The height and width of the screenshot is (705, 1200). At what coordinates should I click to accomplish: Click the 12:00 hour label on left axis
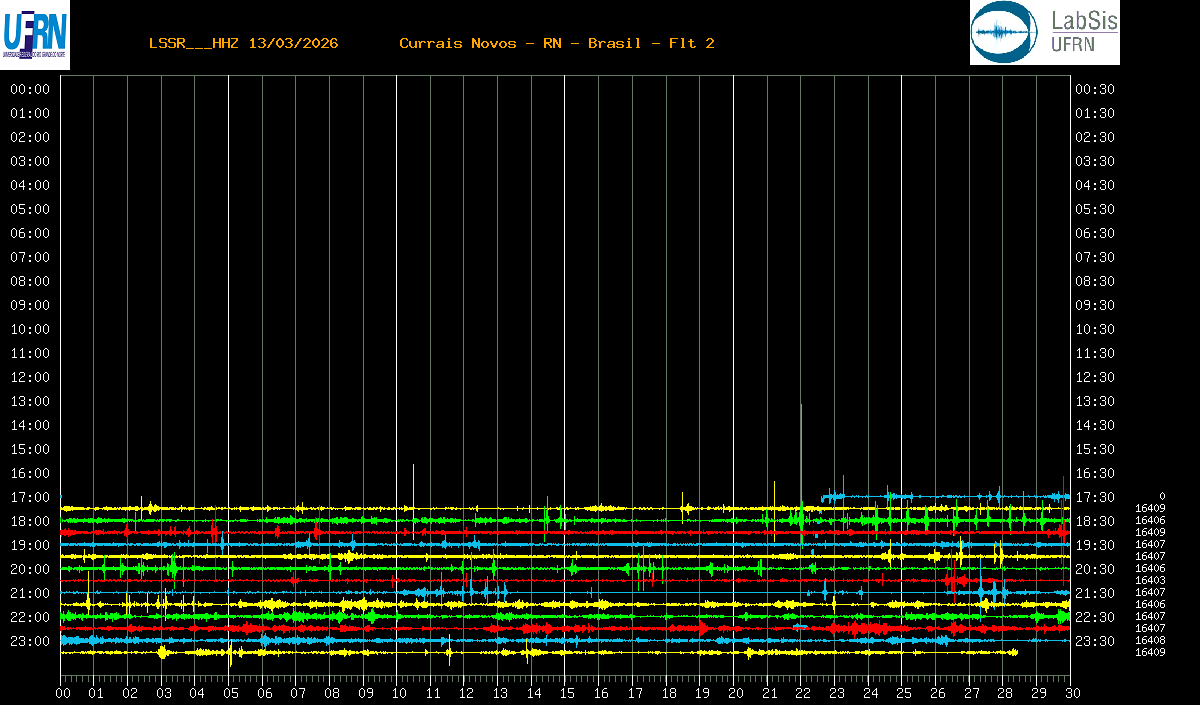pos(30,377)
